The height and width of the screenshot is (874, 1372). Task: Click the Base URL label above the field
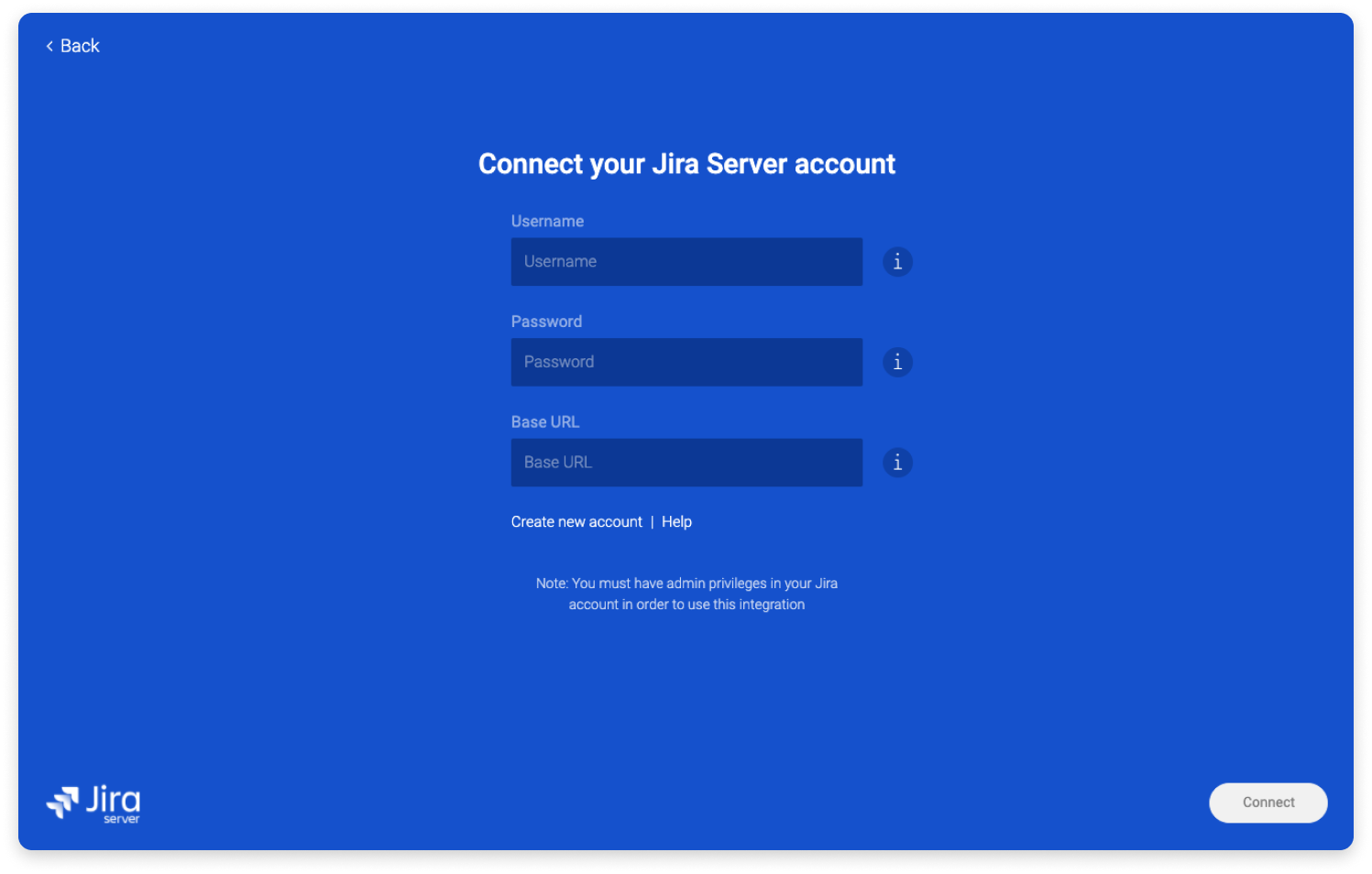pos(545,422)
